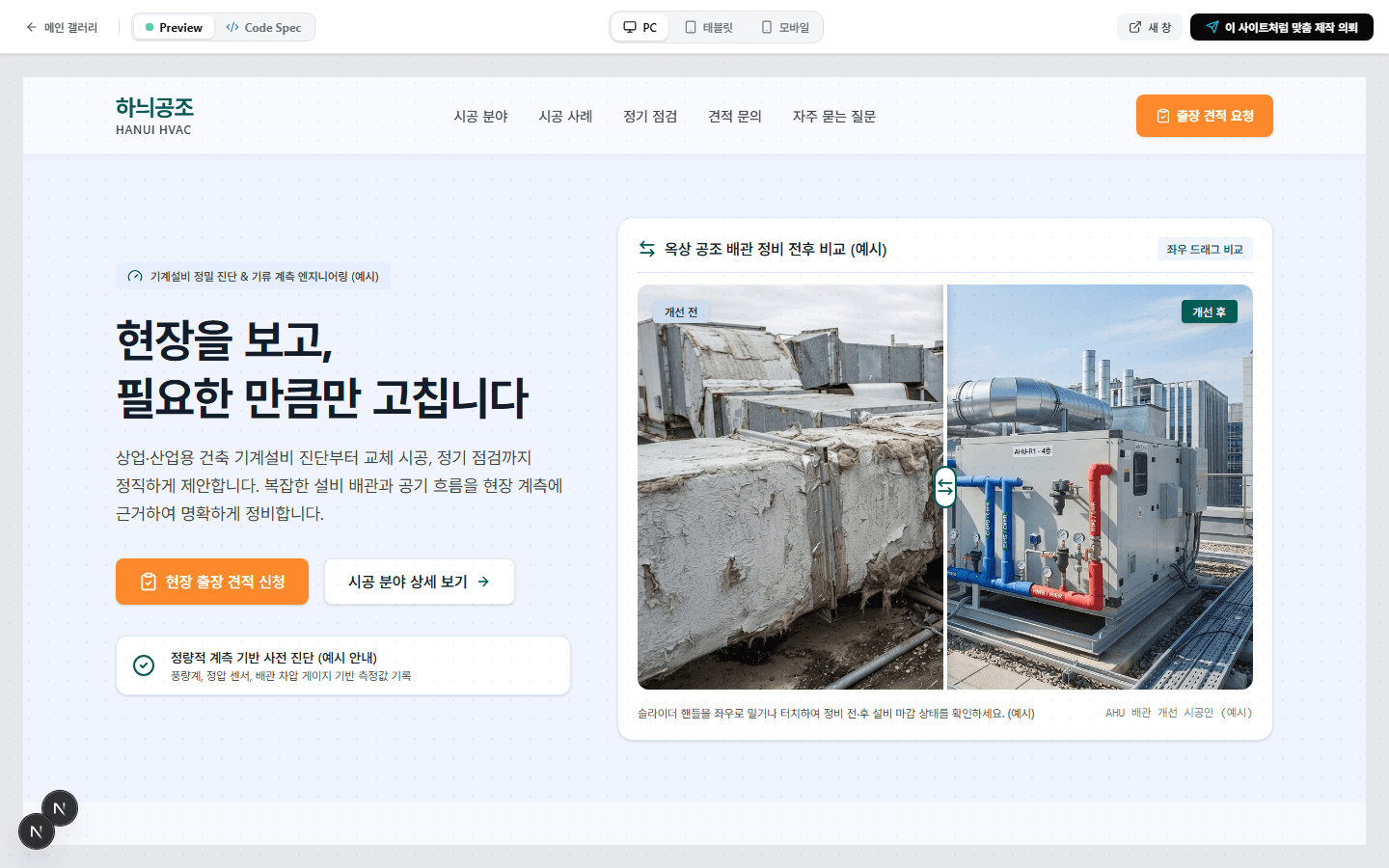Click the 메인 갤러리 link text
This screenshot has height=868, width=1389.
70,27
